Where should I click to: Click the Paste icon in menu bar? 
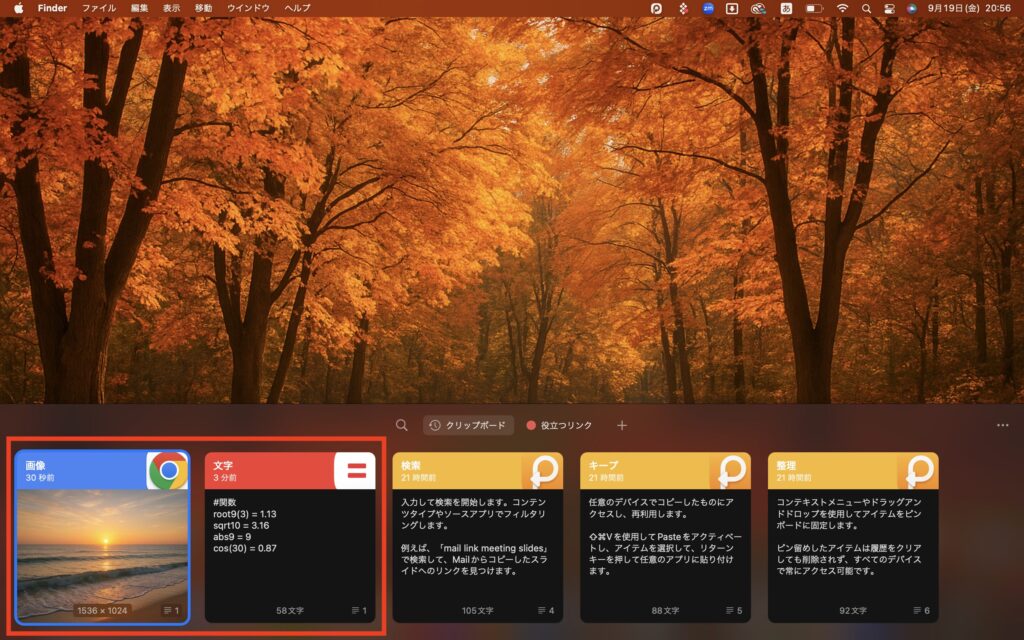(x=656, y=8)
